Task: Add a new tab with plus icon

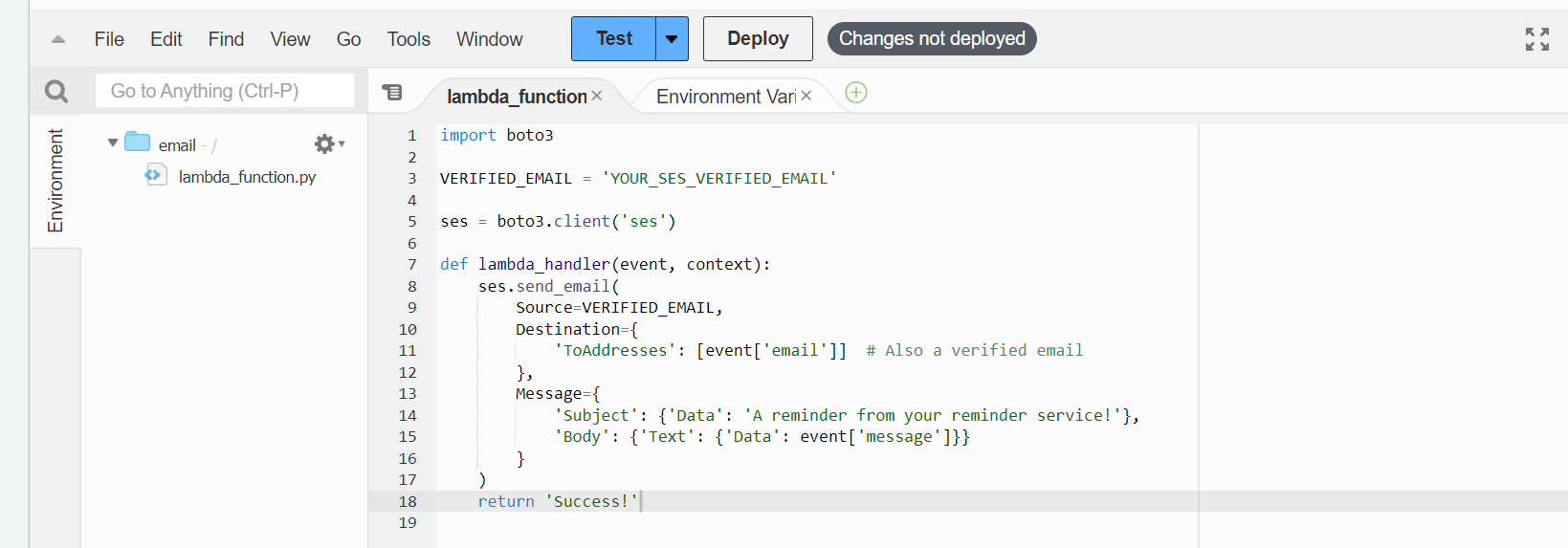Action: pyautogui.click(x=856, y=93)
